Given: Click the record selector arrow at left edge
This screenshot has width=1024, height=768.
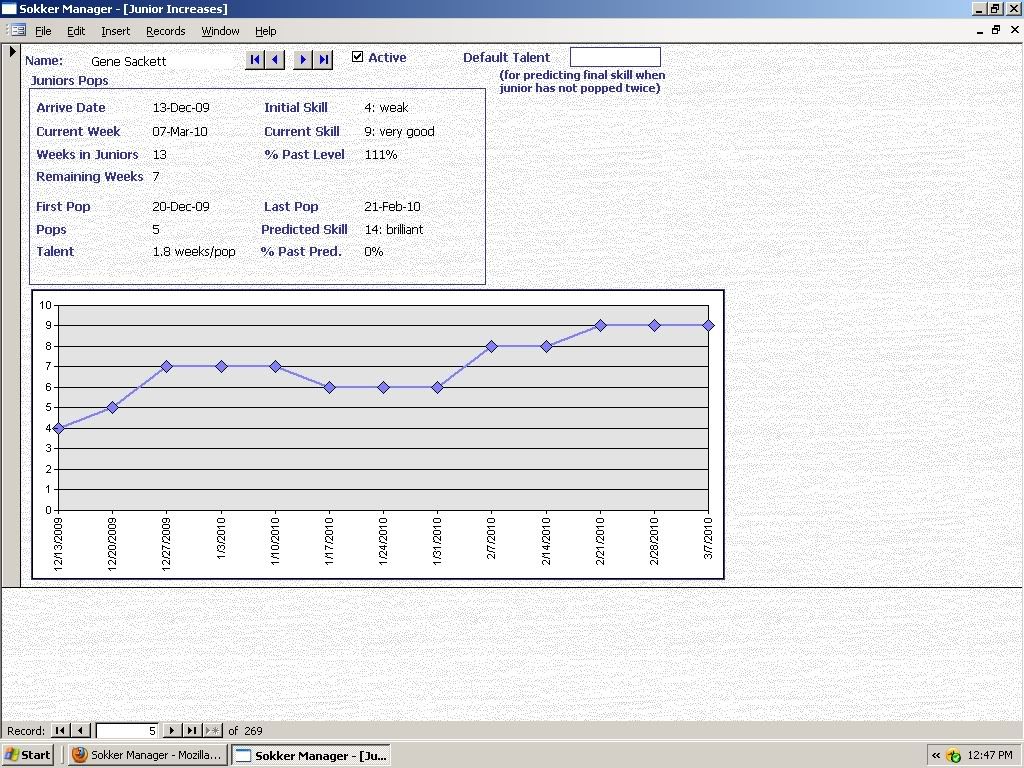Looking at the screenshot, I should pyautogui.click(x=12, y=52).
